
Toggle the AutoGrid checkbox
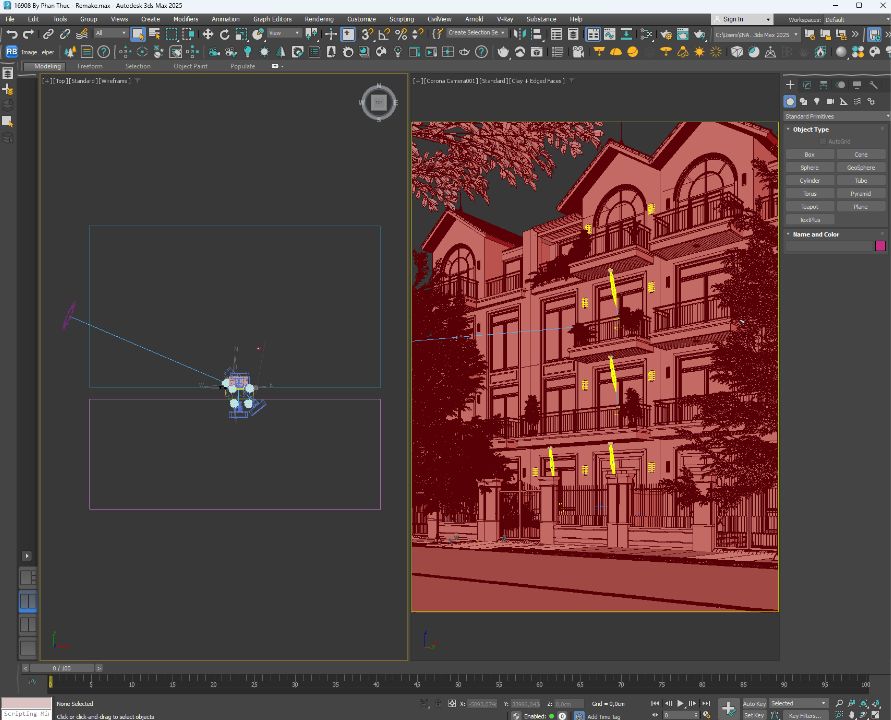point(823,142)
